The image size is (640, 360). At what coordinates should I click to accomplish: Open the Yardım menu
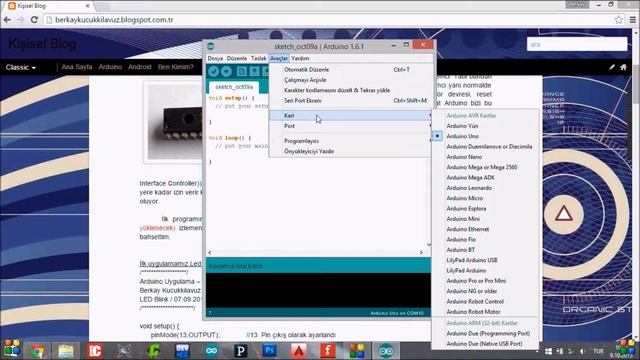click(x=300, y=58)
